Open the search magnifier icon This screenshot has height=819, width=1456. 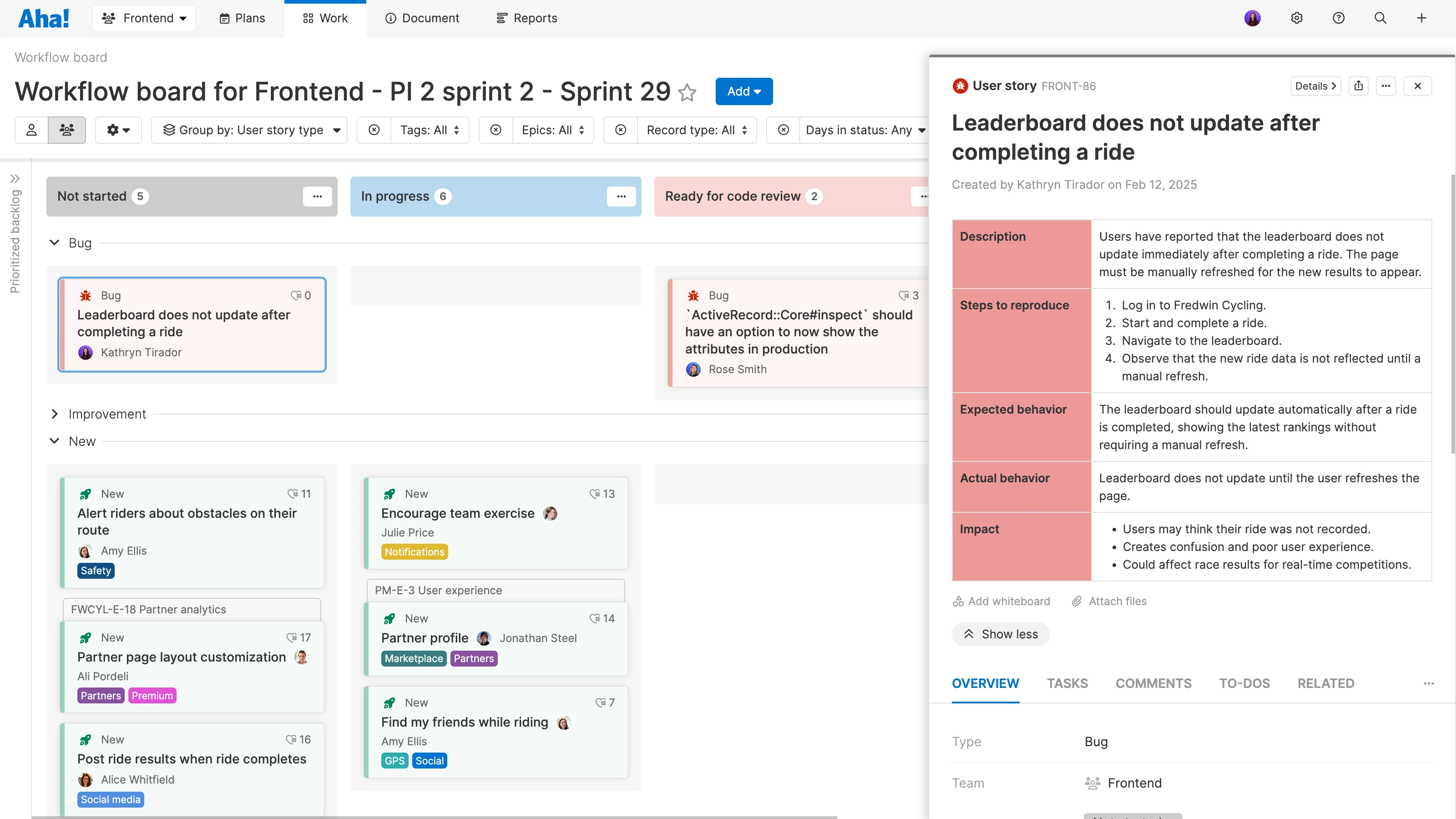pyautogui.click(x=1380, y=18)
